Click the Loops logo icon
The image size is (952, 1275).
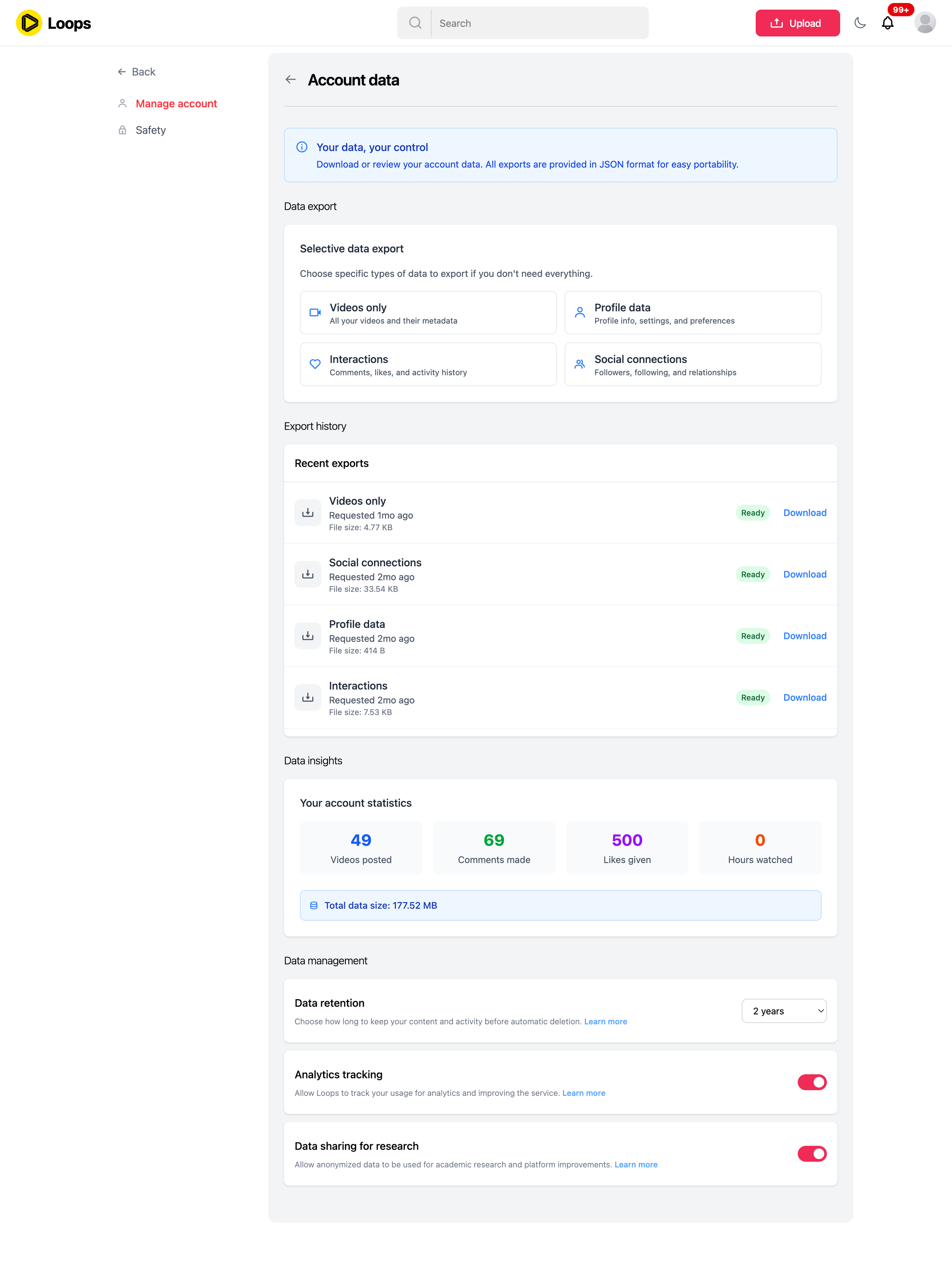click(29, 23)
